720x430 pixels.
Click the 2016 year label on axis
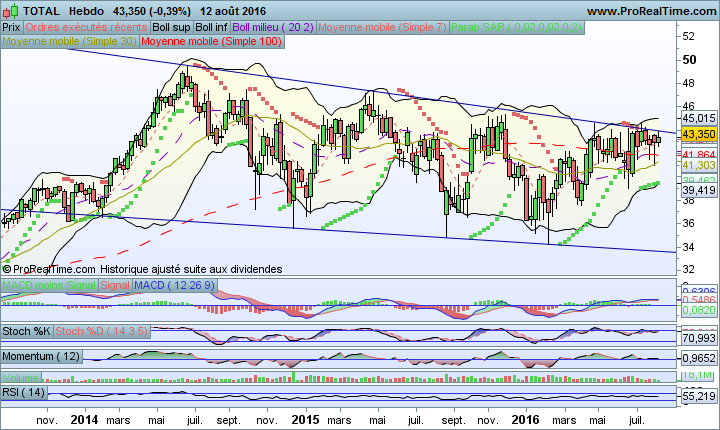coord(526,420)
